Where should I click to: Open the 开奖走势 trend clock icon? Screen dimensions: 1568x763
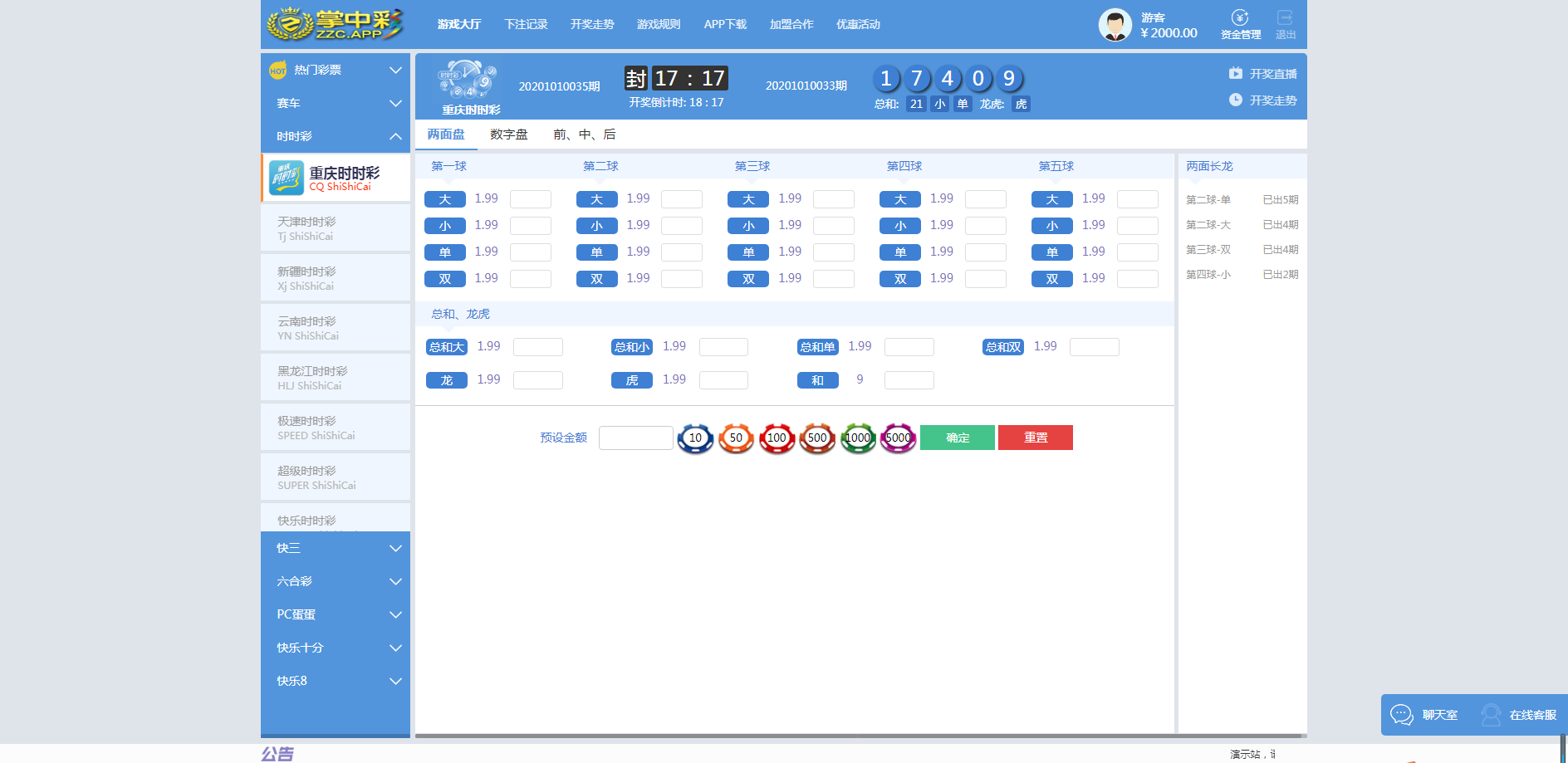(x=1236, y=100)
